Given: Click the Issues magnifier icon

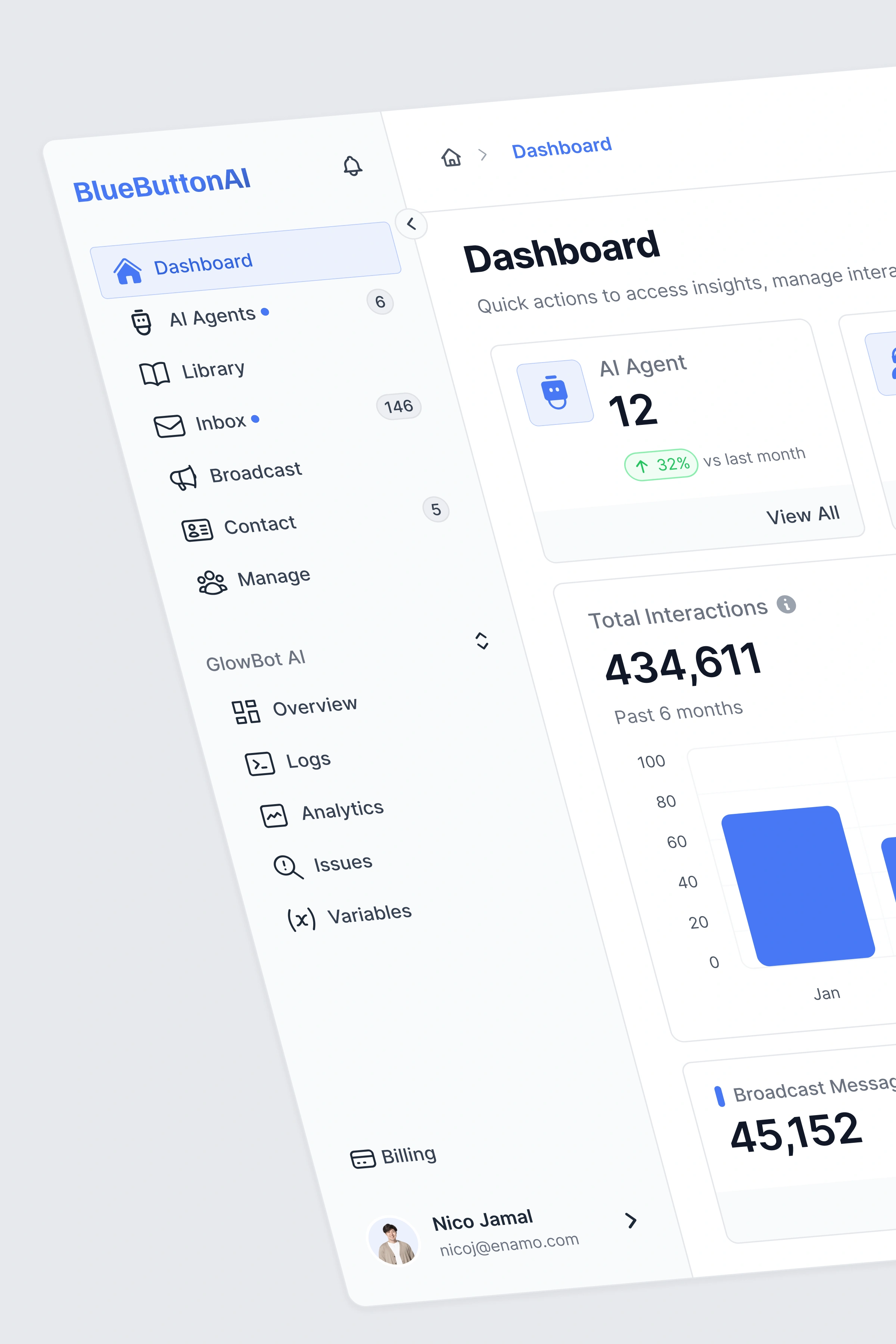Looking at the screenshot, I should (287, 866).
